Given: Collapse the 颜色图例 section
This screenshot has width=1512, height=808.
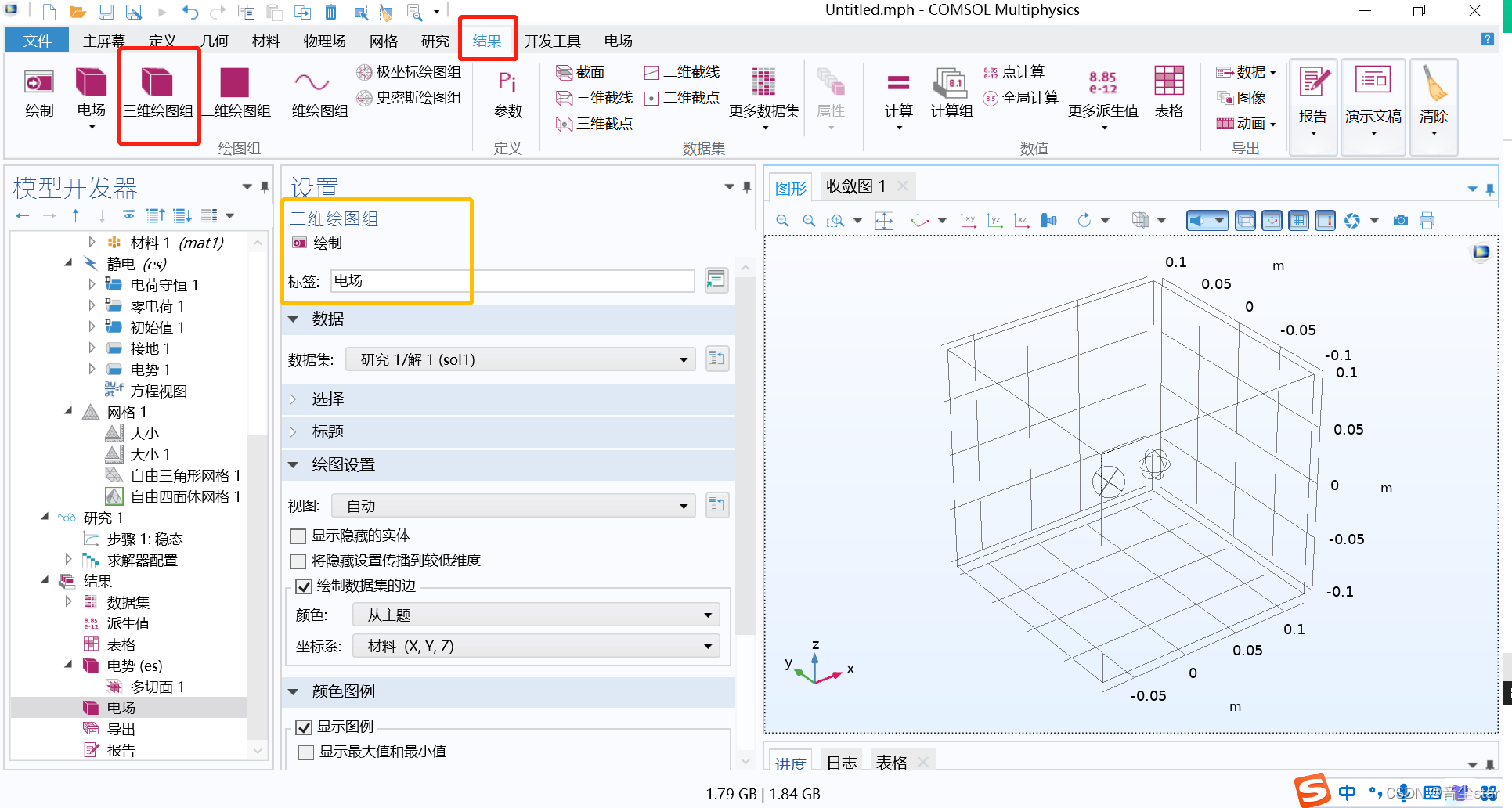Looking at the screenshot, I should coord(508,691).
